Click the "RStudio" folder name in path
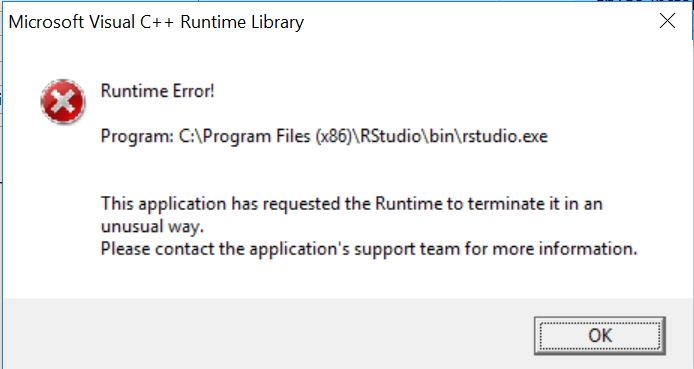Screen dimensions: 694x369 click(x=391, y=136)
